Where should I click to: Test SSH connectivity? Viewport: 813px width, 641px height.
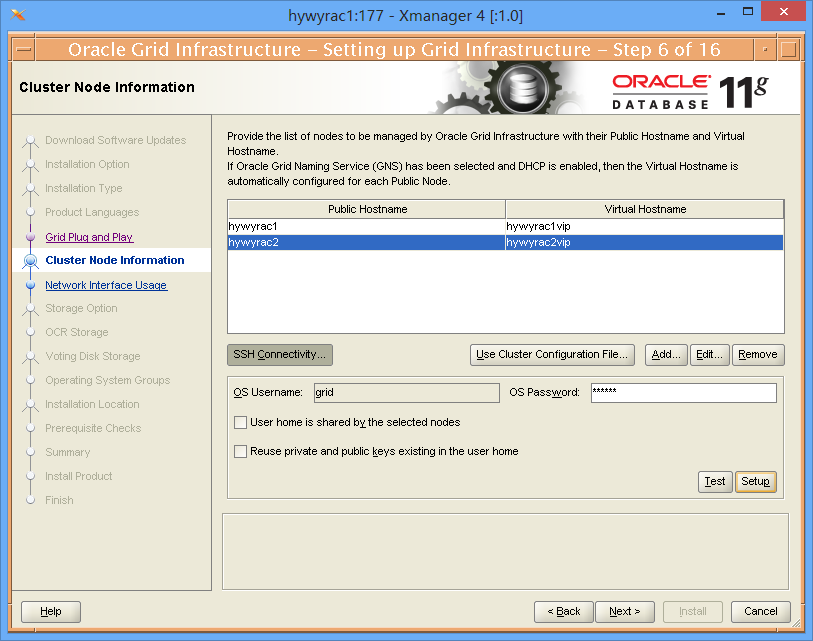point(715,482)
